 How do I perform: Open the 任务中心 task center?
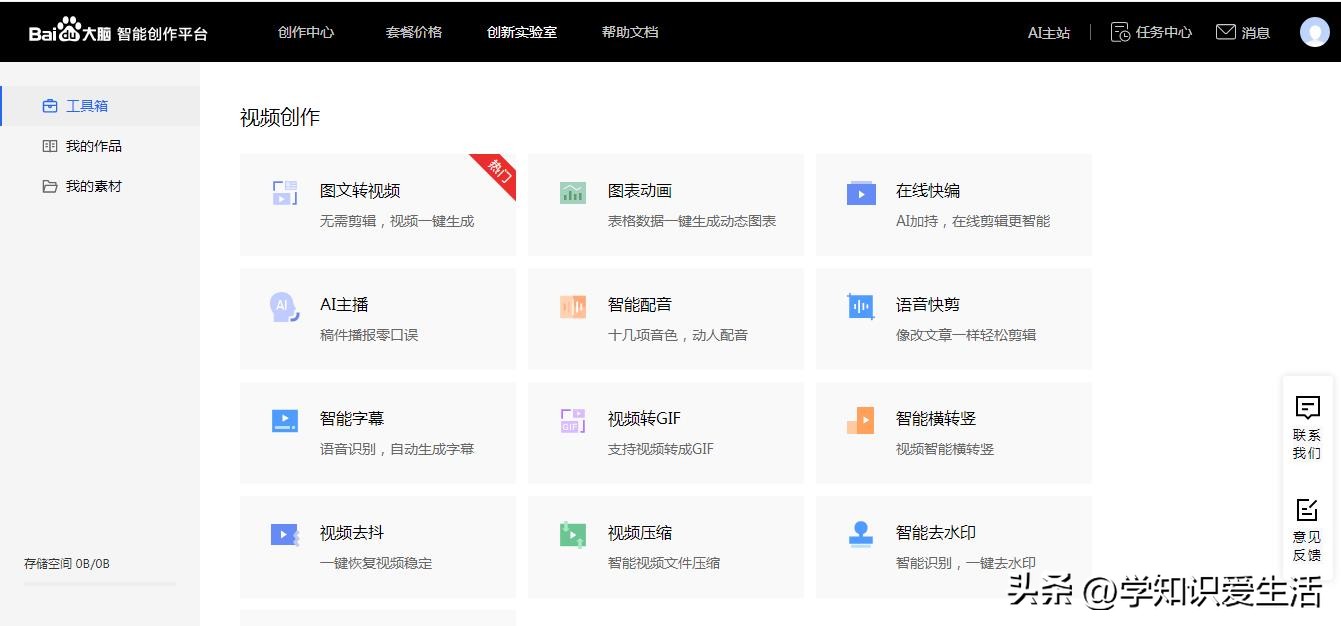pyautogui.click(x=1152, y=31)
